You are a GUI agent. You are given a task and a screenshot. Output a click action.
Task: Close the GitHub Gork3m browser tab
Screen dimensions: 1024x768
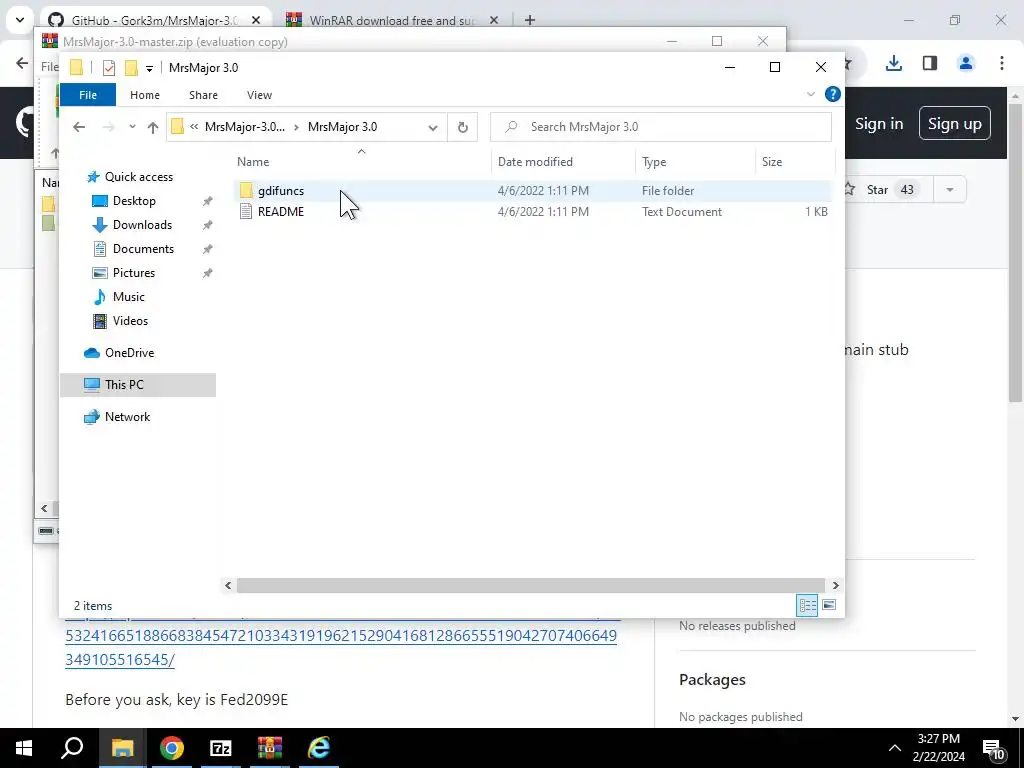[256, 20]
